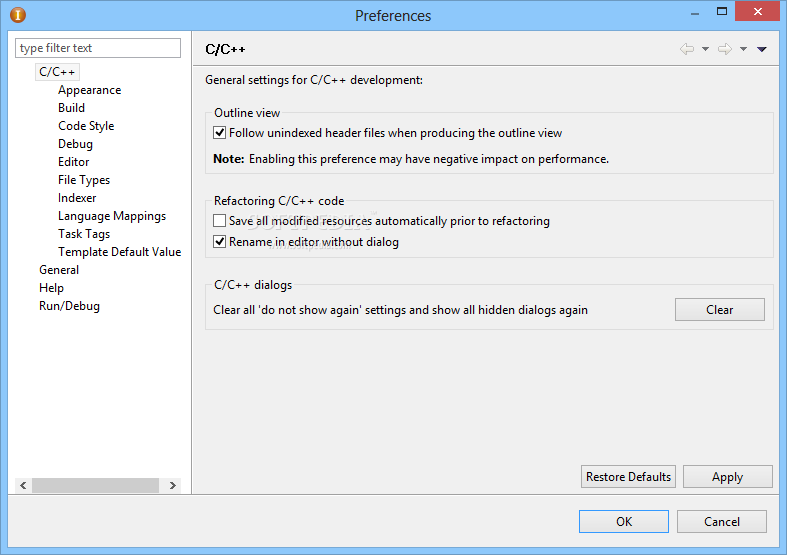Click the Restore Defaults button
This screenshot has height=555, width=787.
coord(628,477)
